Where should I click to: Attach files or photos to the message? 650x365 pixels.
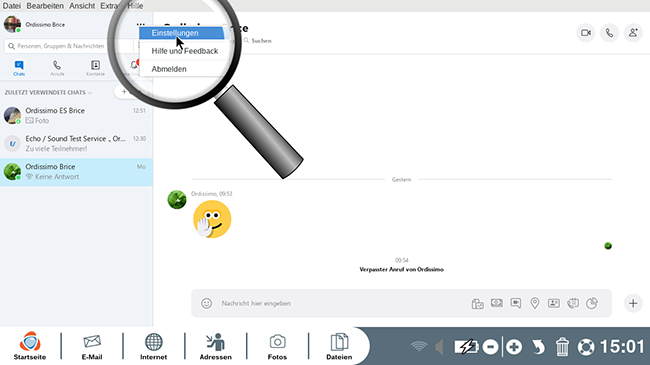[x=478, y=304]
